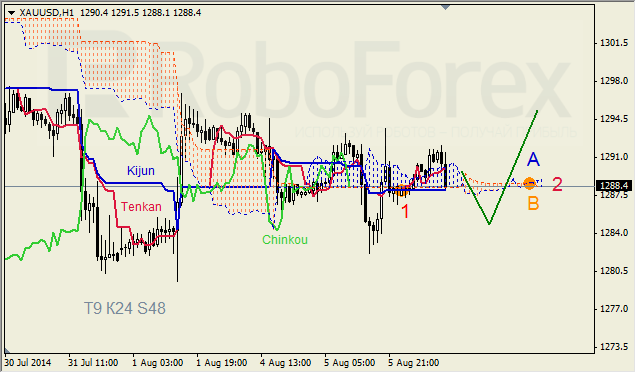Viewport: 636px width, 373px height.
Task: Click price level 1280.5 on scale
Action: 614,271
